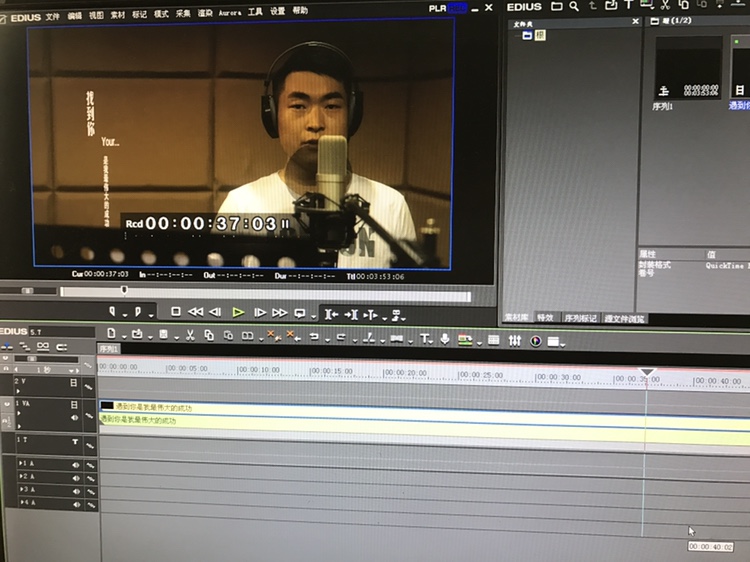Click the Rewind double-arrow button
Screen dimensions: 750x562
pos(195,312)
